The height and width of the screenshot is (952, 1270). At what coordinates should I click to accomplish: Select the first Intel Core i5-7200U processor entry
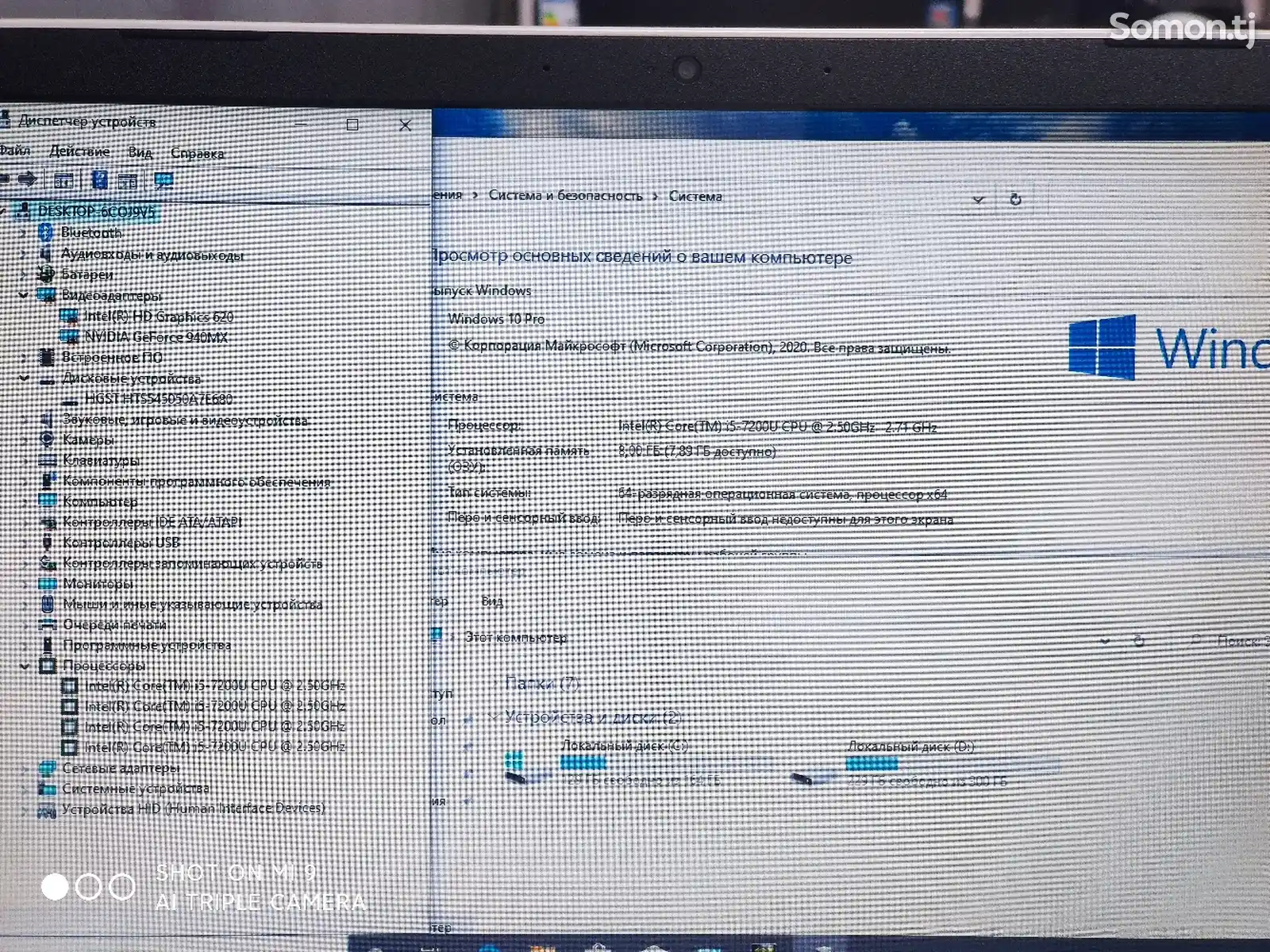tap(215, 685)
